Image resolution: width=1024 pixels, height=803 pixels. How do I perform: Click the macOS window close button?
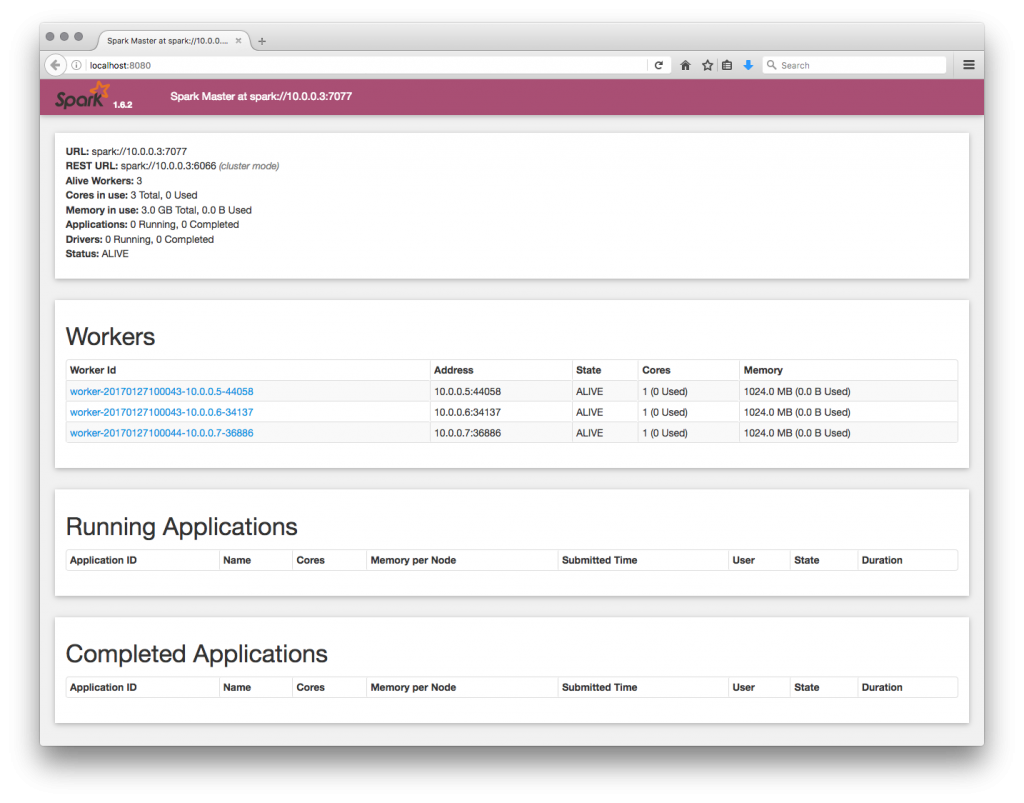(50, 37)
